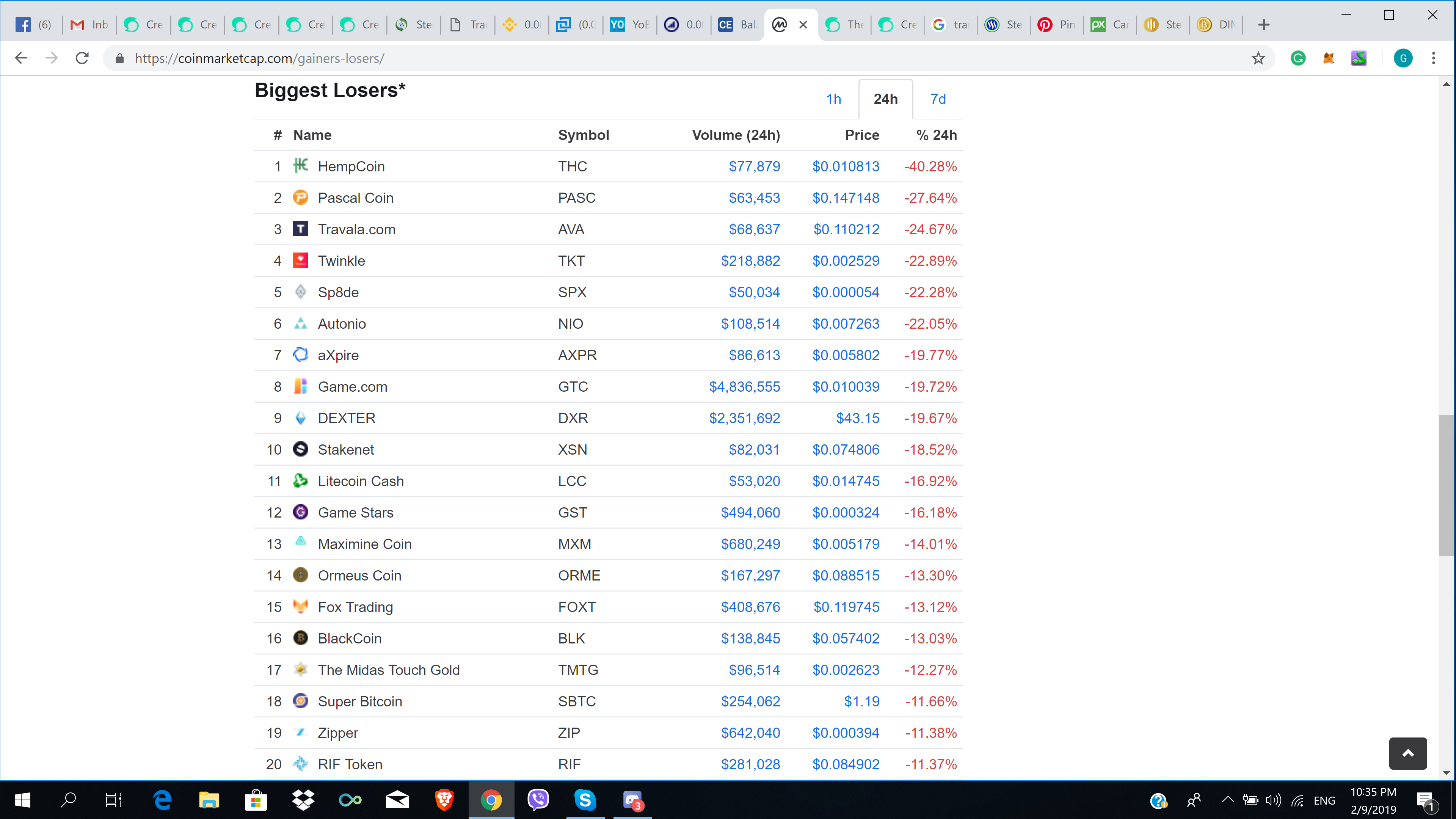
Task: Click Game.com volume $4,836,555
Action: [x=744, y=387]
